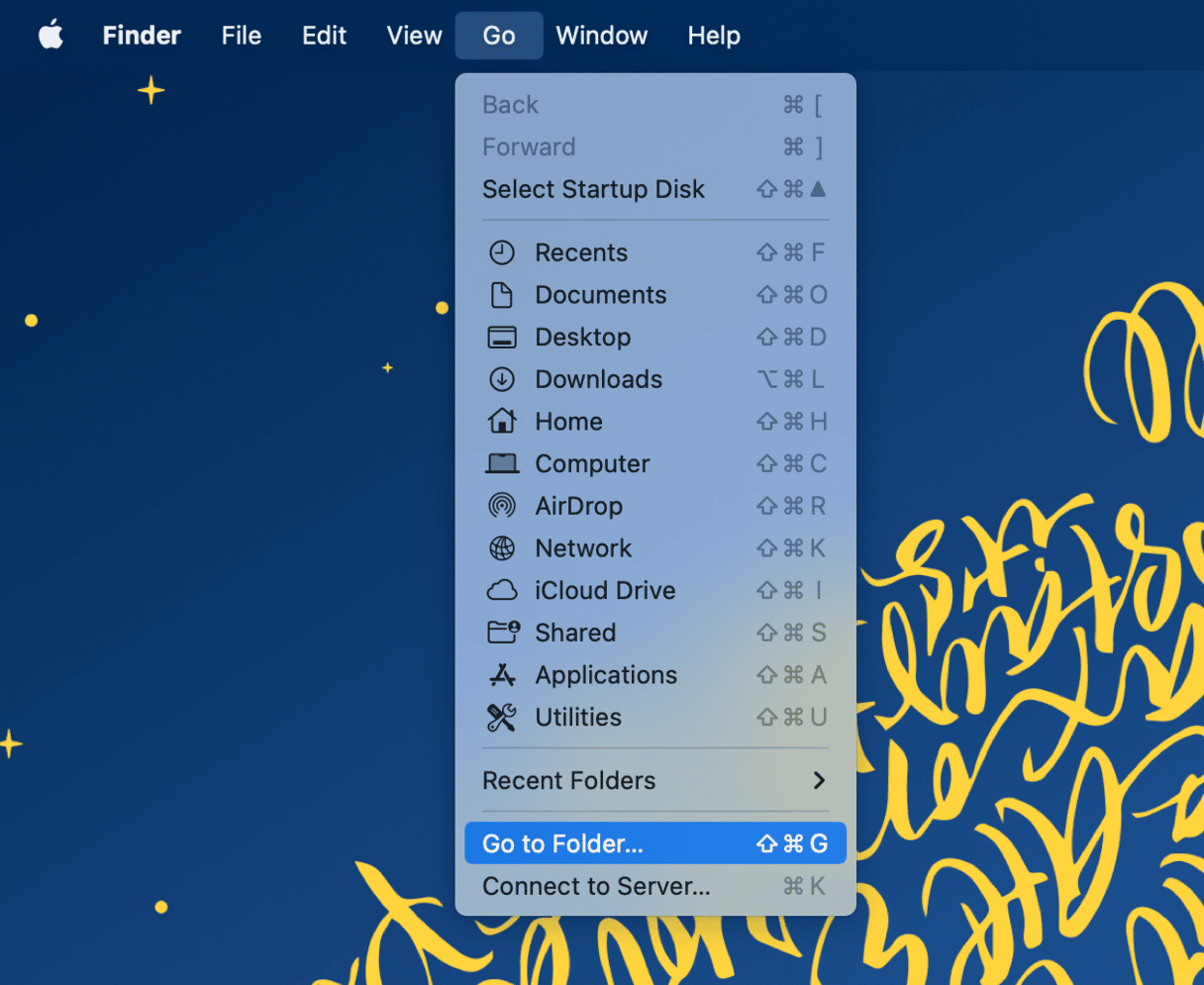The height and width of the screenshot is (985, 1204).
Task: Click the Shift-Command-O shortcut hint
Action: pos(791,295)
